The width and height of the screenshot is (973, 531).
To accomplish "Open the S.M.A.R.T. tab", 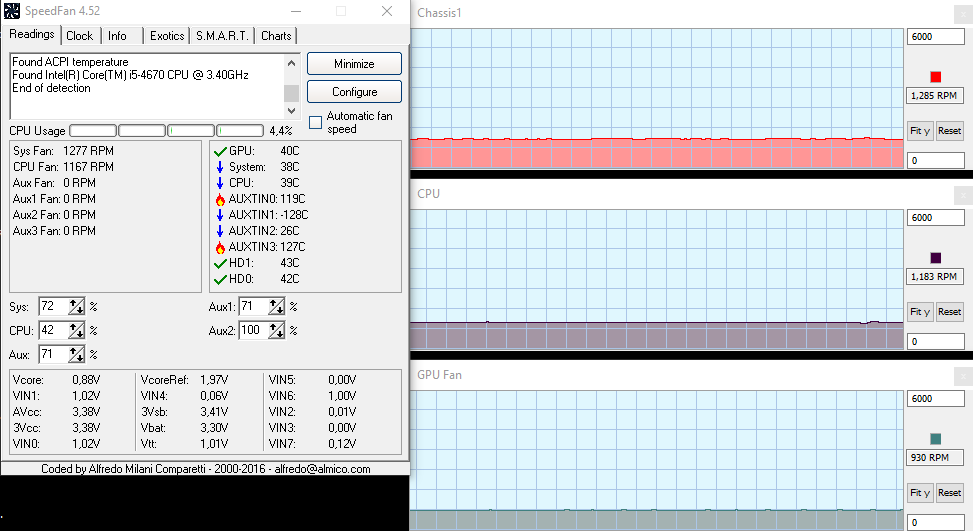I will [222, 36].
